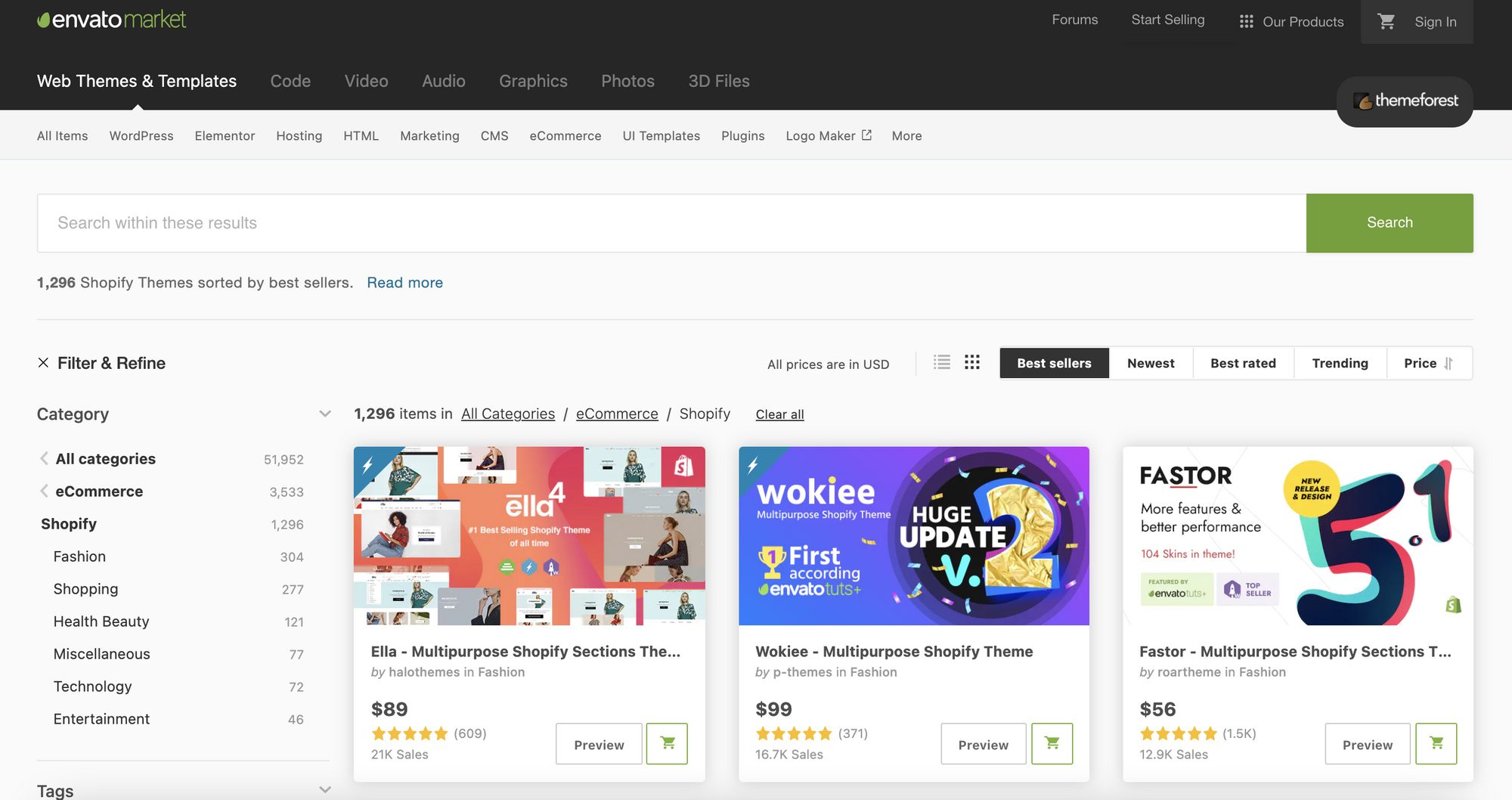Open HTML in subnav
The height and width of the screenshot is (800, 1512).
[x=361, y=136]
